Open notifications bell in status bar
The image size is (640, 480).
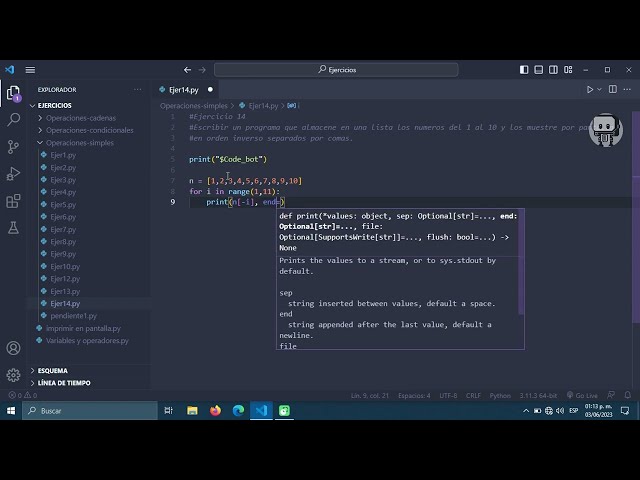point(628,395)
